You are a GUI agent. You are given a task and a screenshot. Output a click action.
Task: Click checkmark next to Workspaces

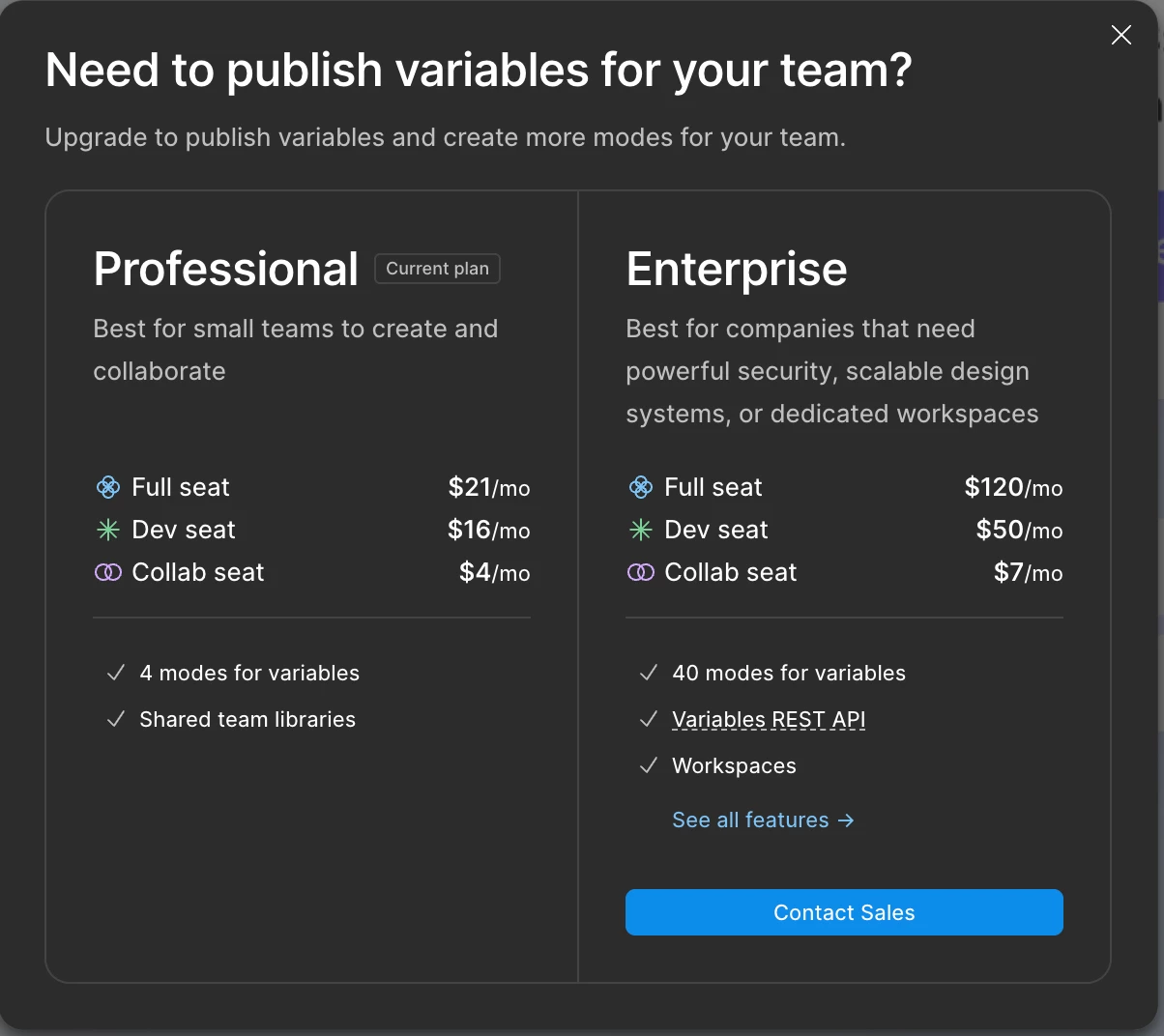point(649,765)
